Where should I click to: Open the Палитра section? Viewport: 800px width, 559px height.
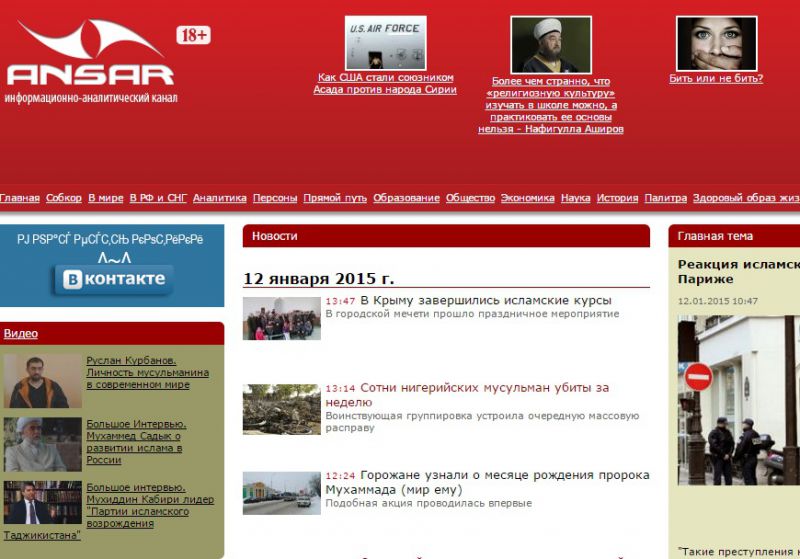(666, 198)
